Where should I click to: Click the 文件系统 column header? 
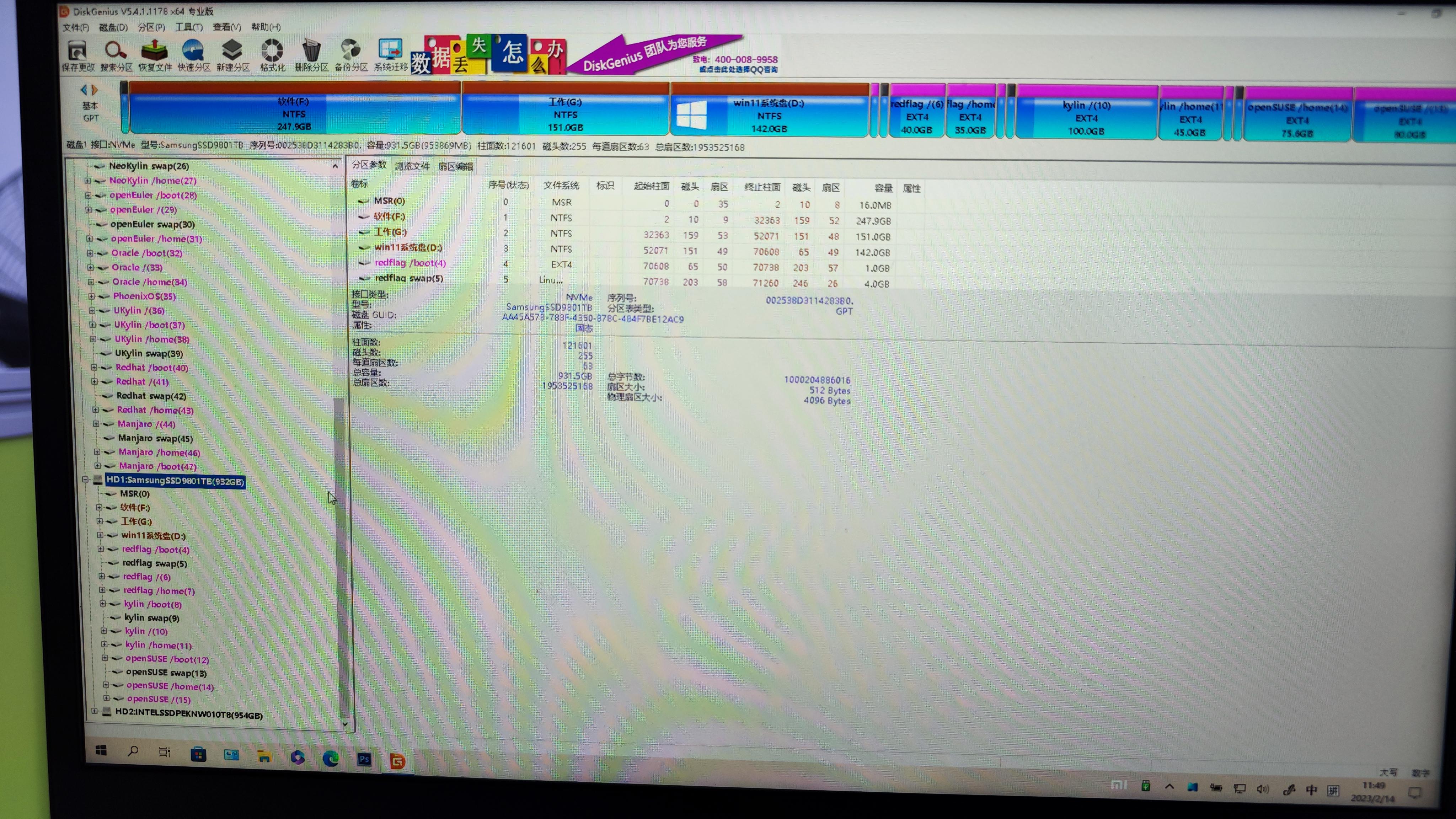click(561, 186)
